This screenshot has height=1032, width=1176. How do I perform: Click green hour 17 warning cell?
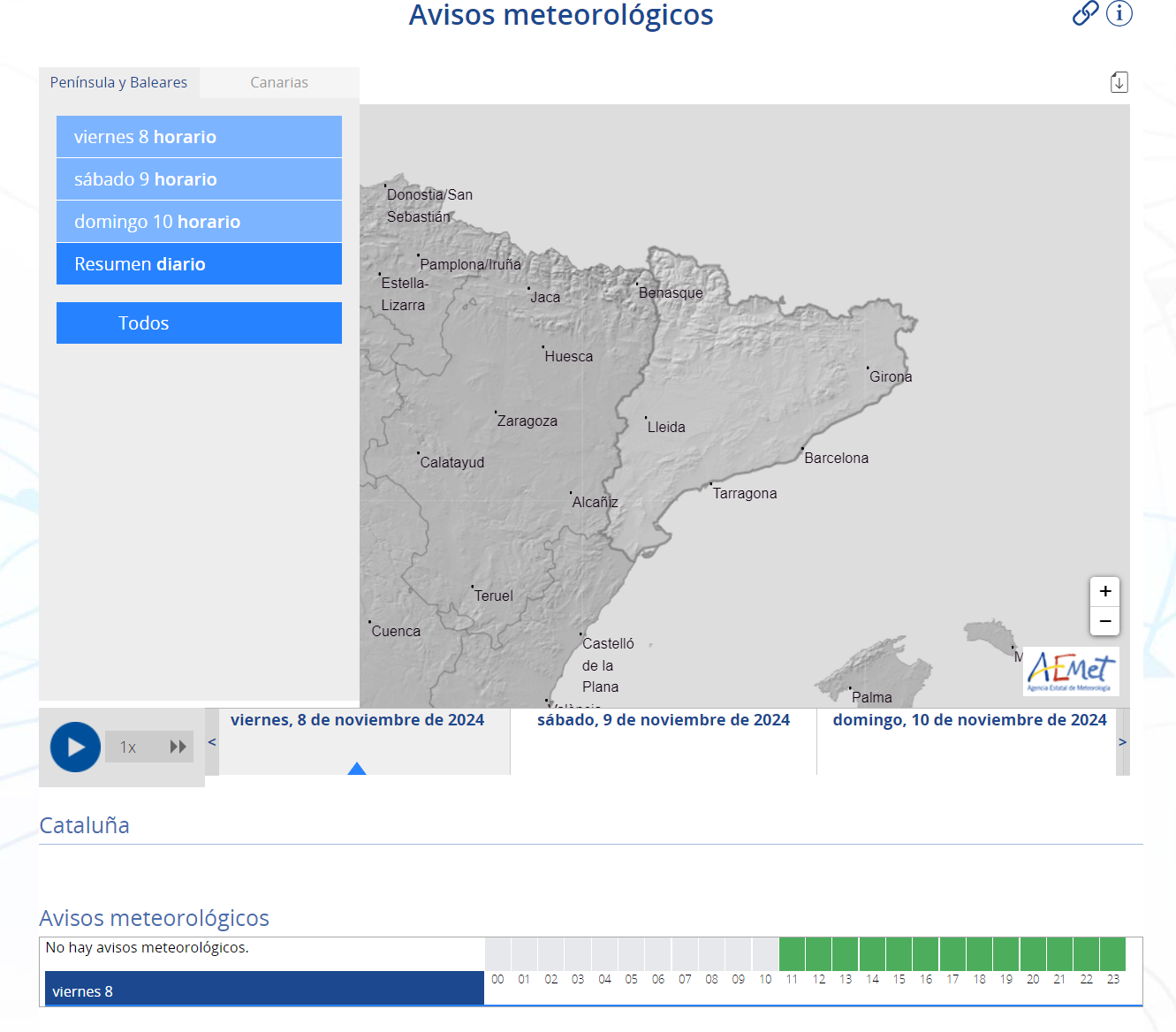pyautogui.click(x=952, y=954)
